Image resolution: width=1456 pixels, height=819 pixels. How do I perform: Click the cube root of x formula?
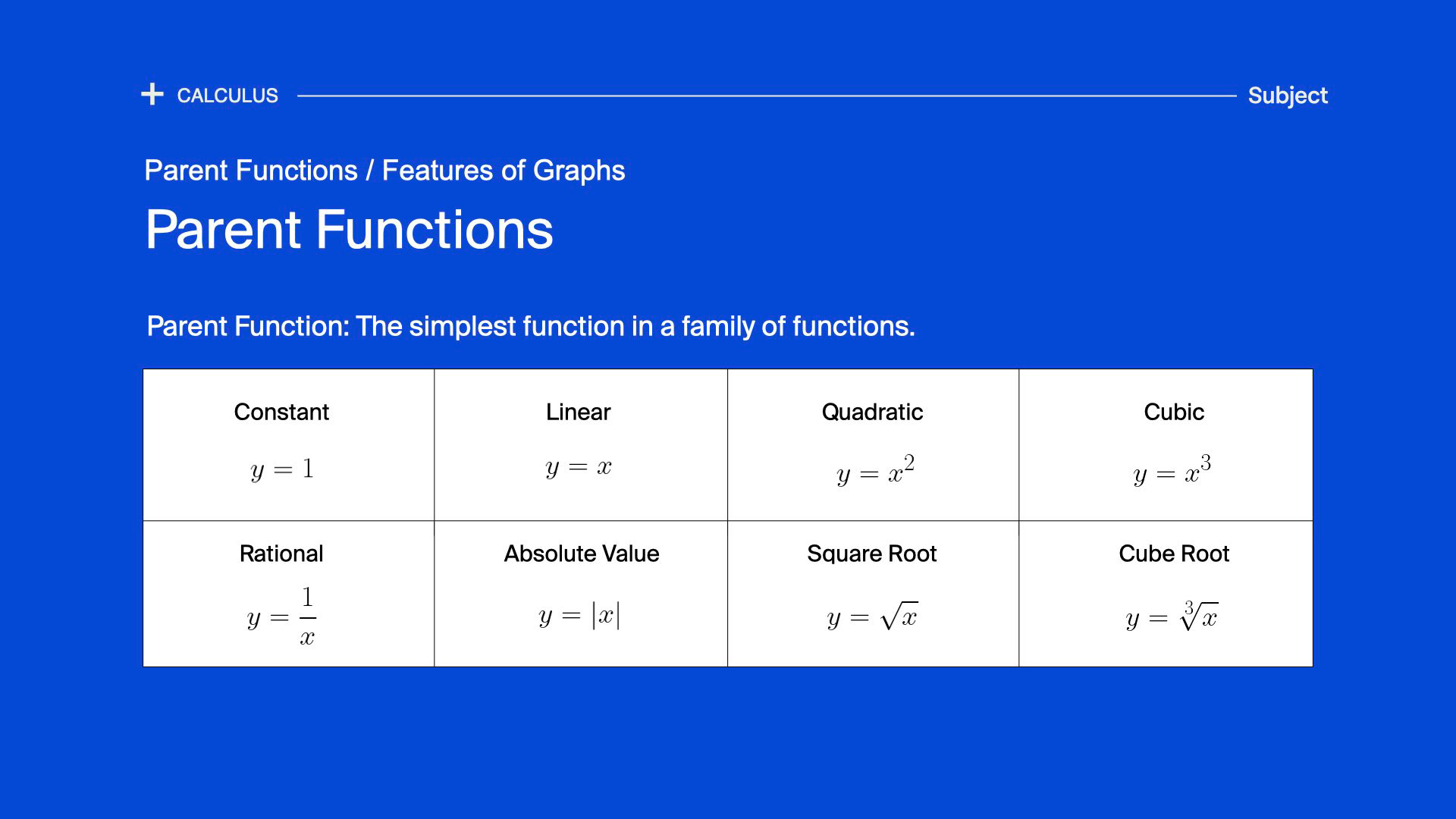pos(1172,616)
